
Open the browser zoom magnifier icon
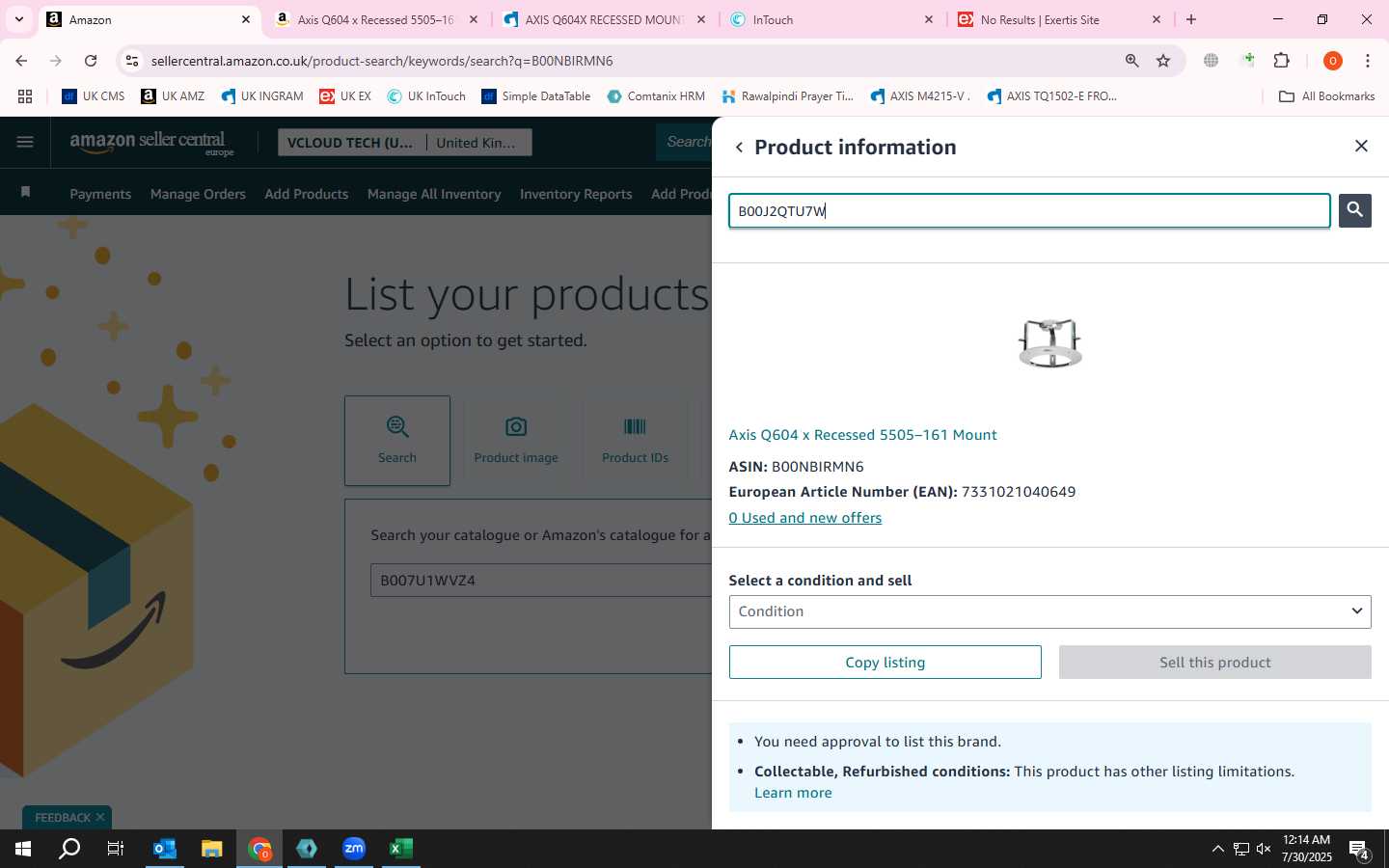1131,61
